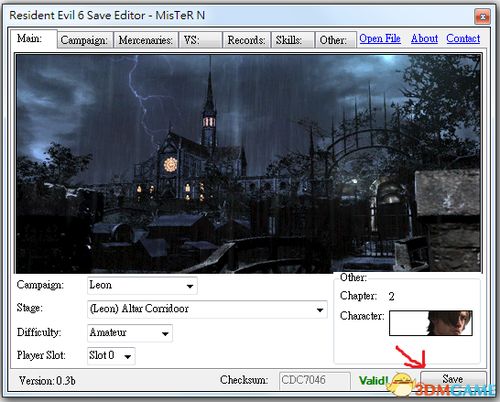The height and width of the screenshot is (402, 500).
Task: Go to the Records tab
Action: (246, 40)
